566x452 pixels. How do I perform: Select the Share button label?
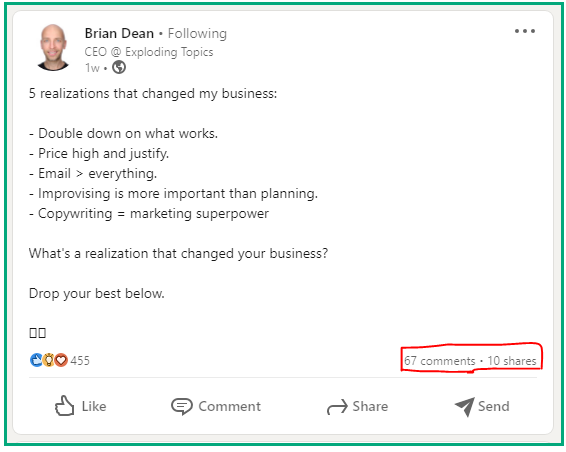370,407
